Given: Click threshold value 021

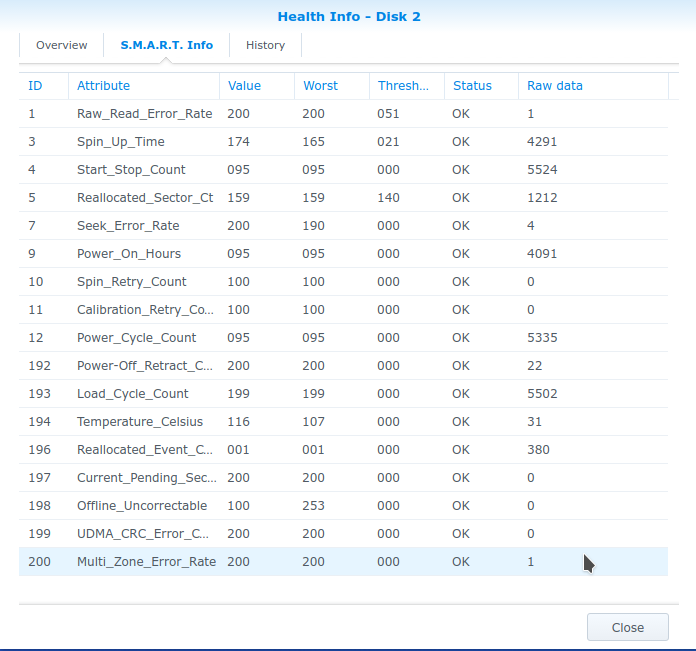Looking at the screenshot, I should [388, 142].
